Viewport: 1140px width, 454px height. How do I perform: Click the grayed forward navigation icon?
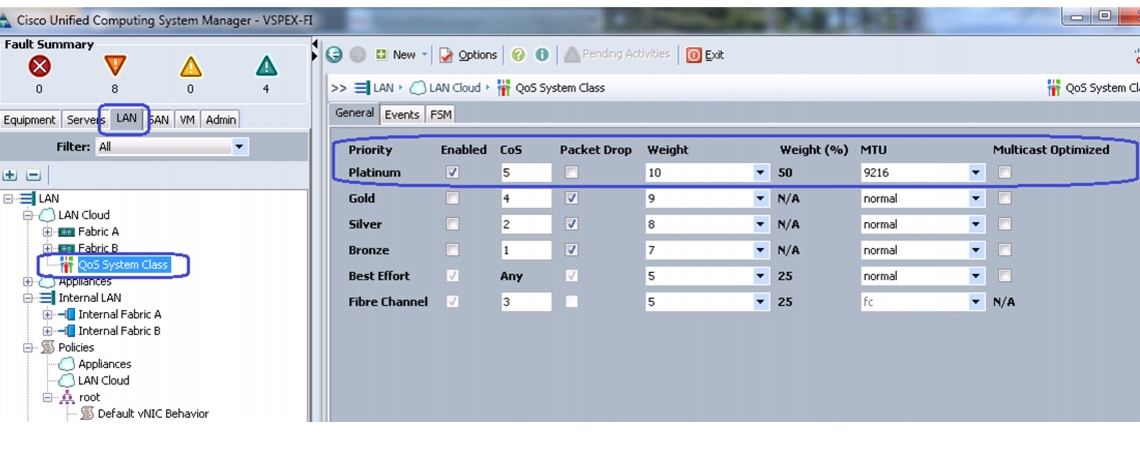pos(357,55)
